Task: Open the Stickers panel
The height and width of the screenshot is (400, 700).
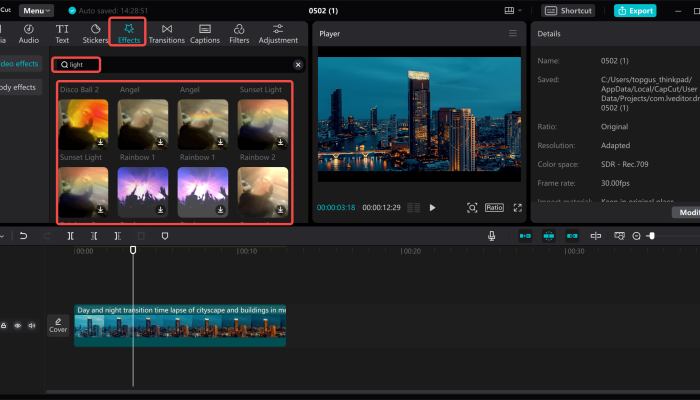Action: pos(95,33)
